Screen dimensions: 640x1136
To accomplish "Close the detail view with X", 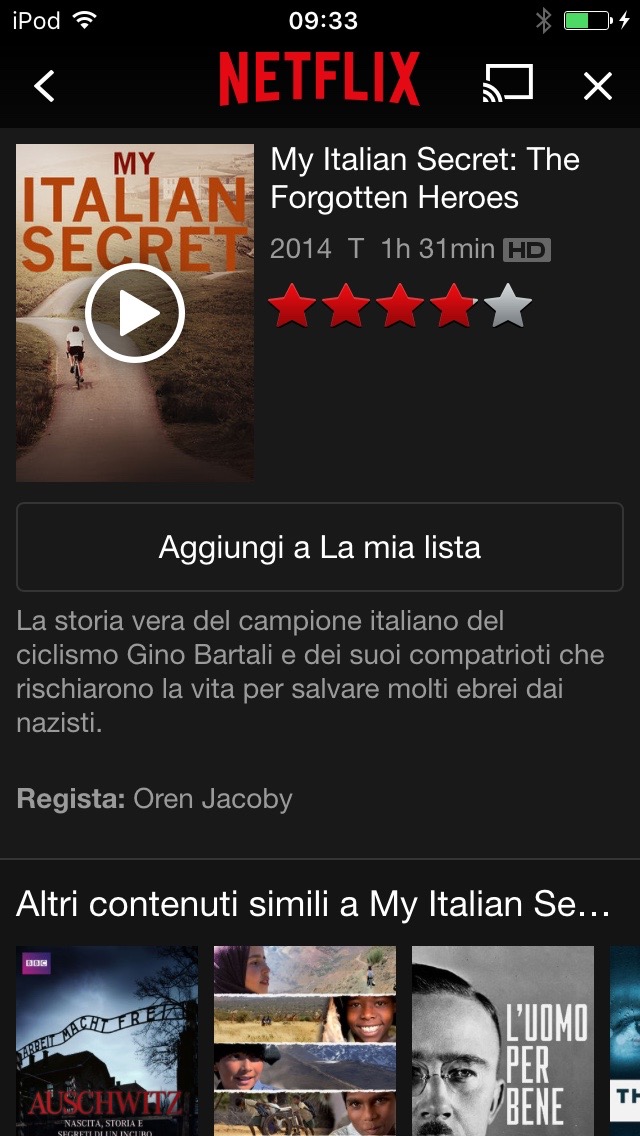I will pyautogui.click(x=598, y=86).
